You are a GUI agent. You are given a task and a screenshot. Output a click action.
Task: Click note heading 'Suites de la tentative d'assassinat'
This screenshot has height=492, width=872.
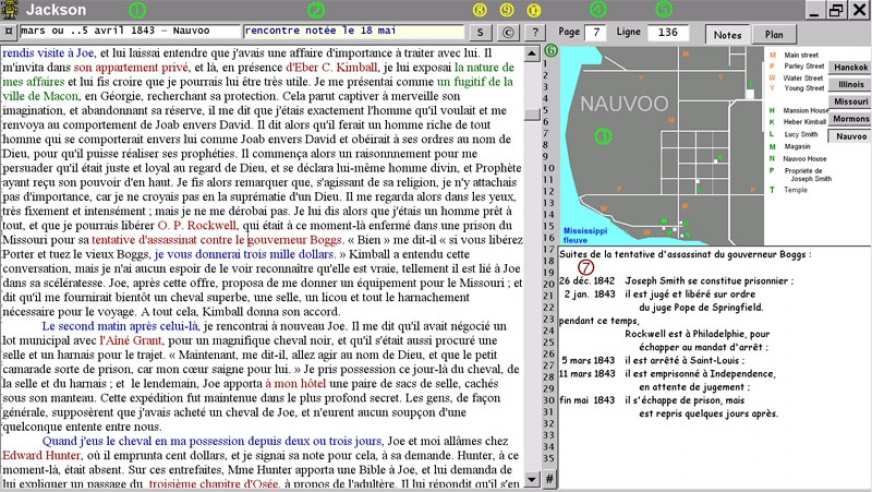coord(685,254)
